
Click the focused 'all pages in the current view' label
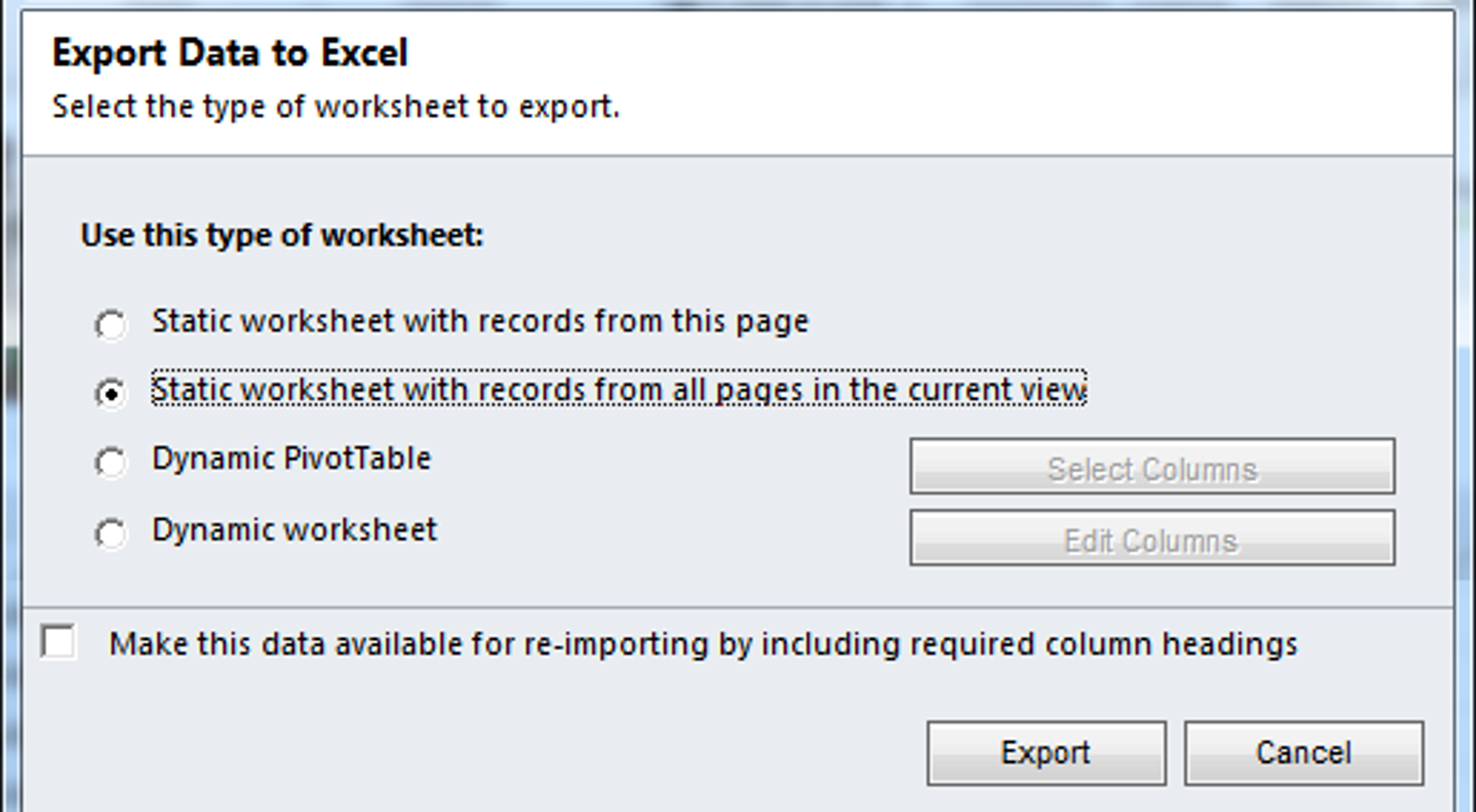(619, 390)
